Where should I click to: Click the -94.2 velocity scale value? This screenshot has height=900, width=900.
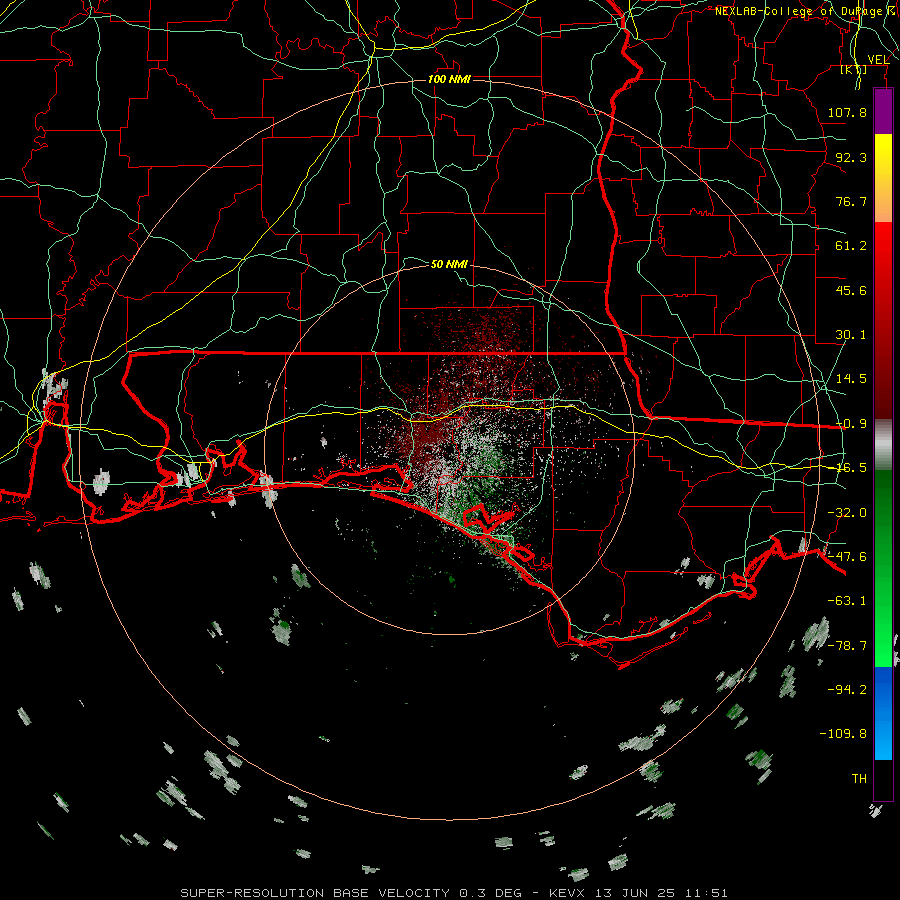point(847,690)
